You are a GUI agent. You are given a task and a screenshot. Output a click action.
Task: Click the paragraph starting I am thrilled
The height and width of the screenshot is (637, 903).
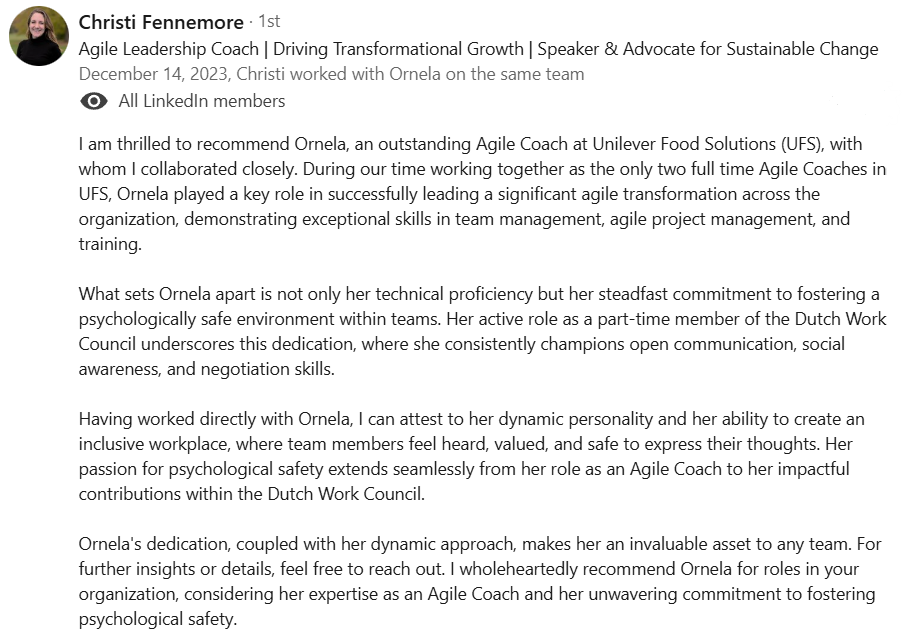pyautogui.click(x=483, y=194)
